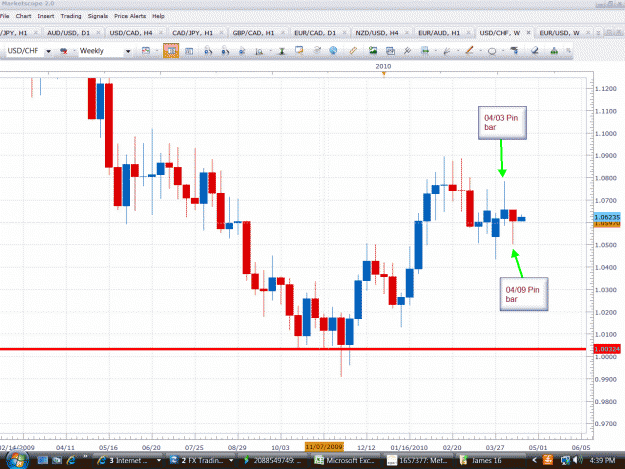Open the Price Alerts menu
The image size is (625, 469).
coord(130,16)
